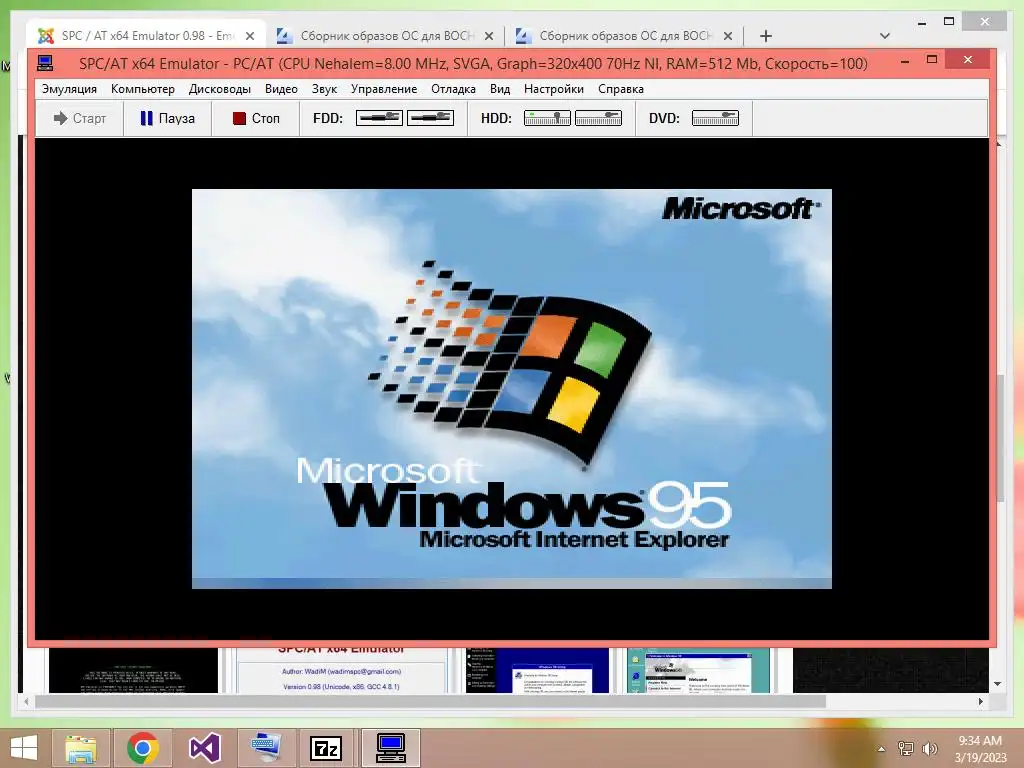Viewport: 1024px width, 768px height.
Task: Switch to the second Сборник образов ОС tab
Action: [385, 35]
